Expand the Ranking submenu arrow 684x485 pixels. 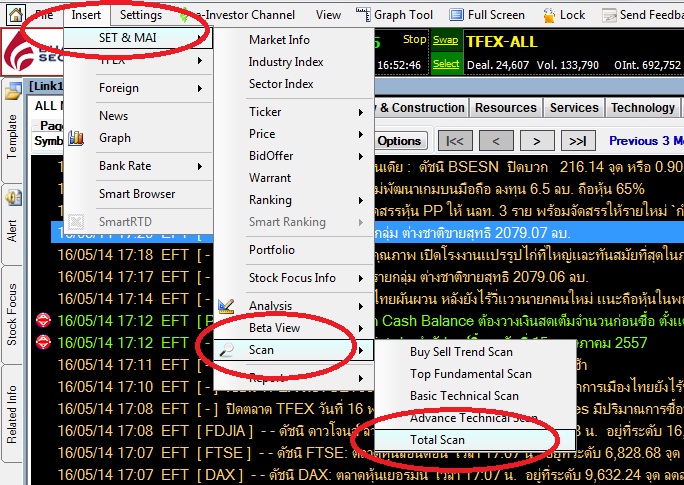(x=361, y=200)
